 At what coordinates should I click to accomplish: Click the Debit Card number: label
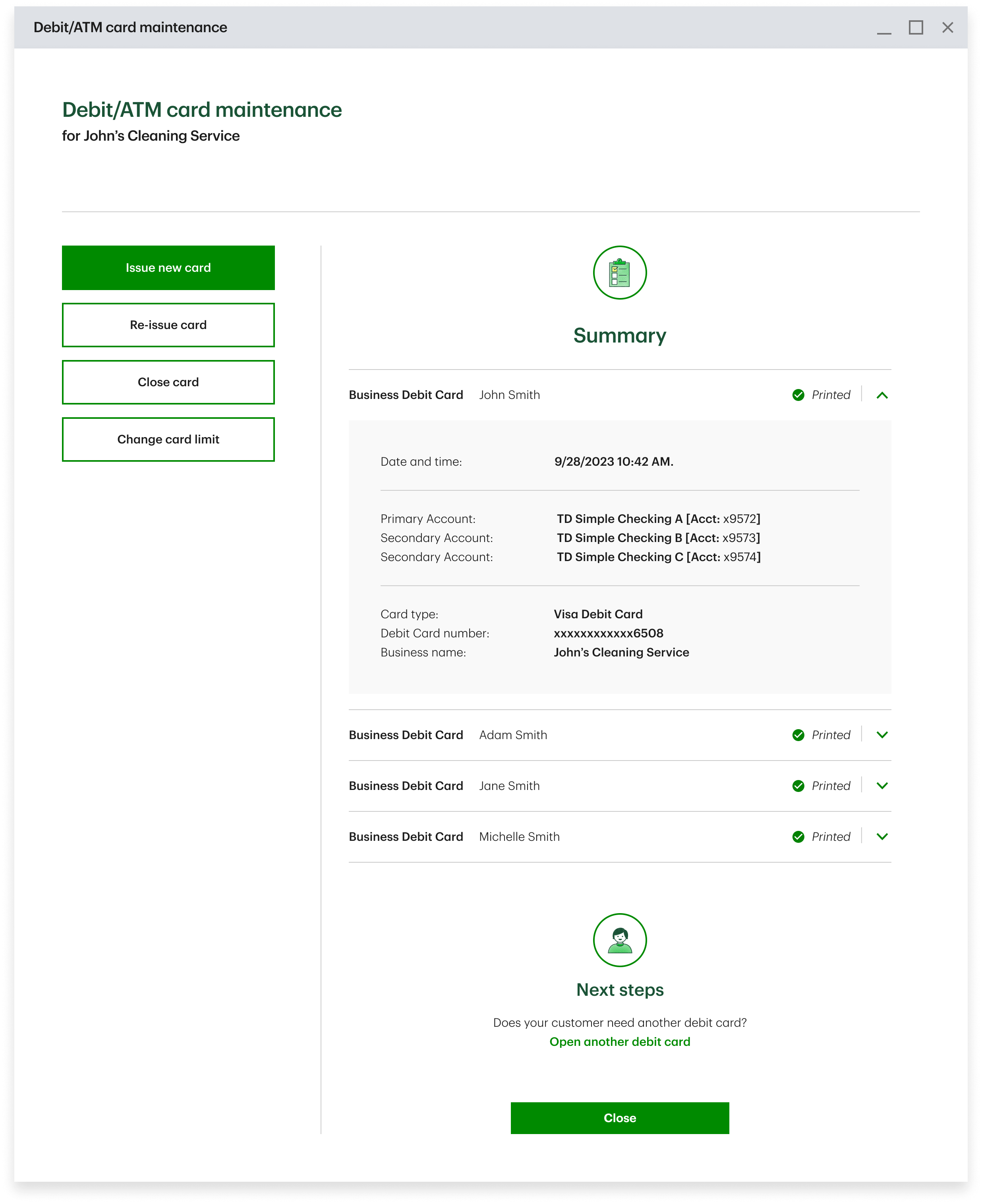point(435,634)
